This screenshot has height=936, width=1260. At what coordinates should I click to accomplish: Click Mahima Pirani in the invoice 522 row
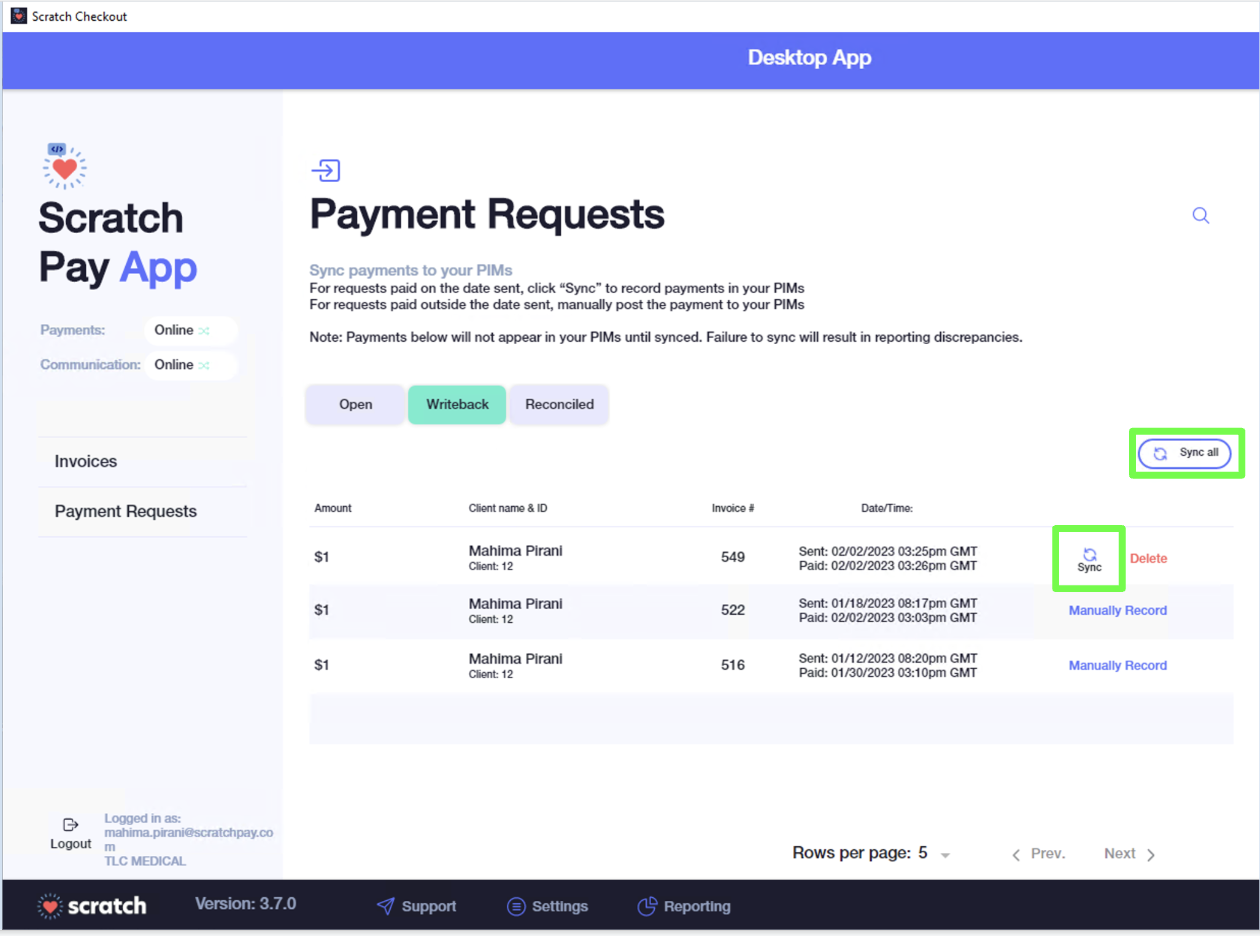[515, 604]
